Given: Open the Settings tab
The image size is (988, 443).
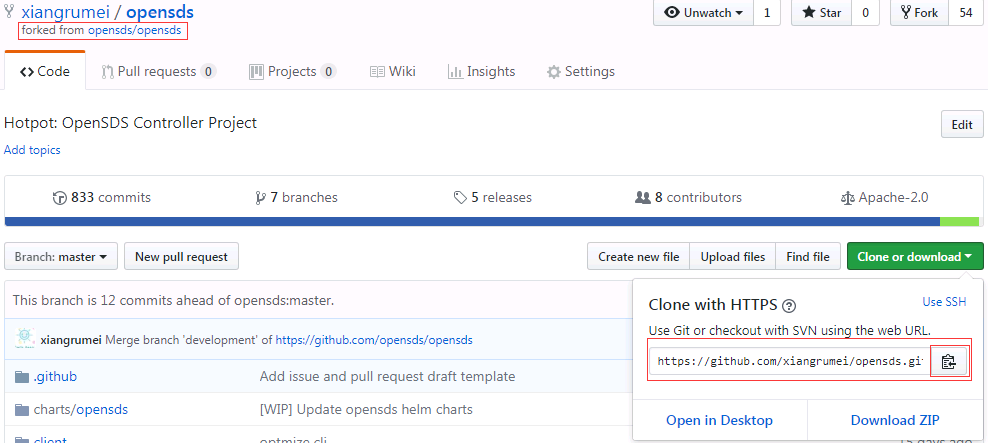Looking at the screenshot, I should 581,71.
